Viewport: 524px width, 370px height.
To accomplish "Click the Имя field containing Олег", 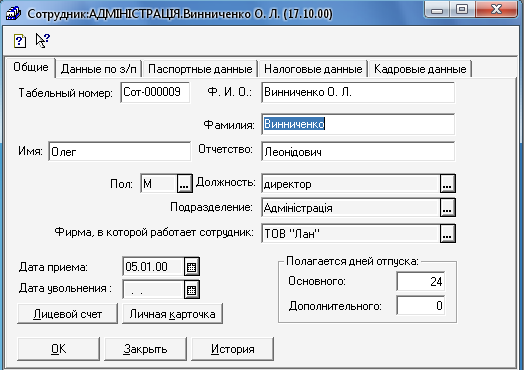I will [119, 151].
